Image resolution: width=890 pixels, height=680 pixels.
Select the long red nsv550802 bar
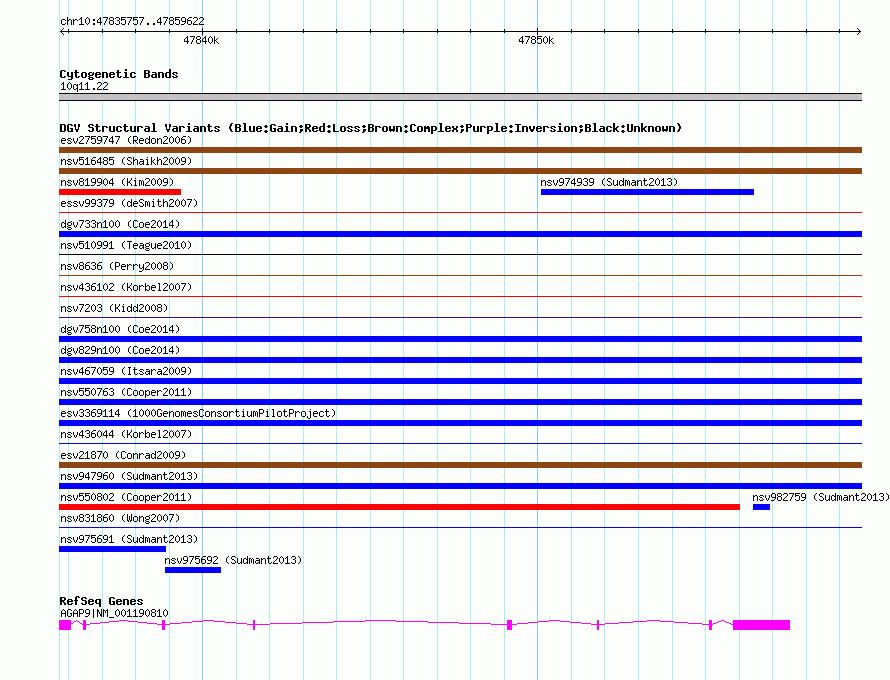click(400, 507)
